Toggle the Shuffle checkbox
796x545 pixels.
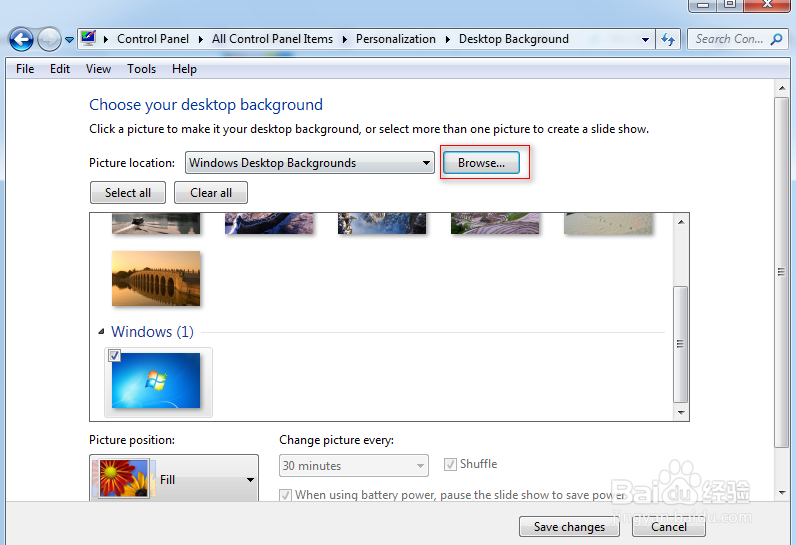tap(450, 464)
